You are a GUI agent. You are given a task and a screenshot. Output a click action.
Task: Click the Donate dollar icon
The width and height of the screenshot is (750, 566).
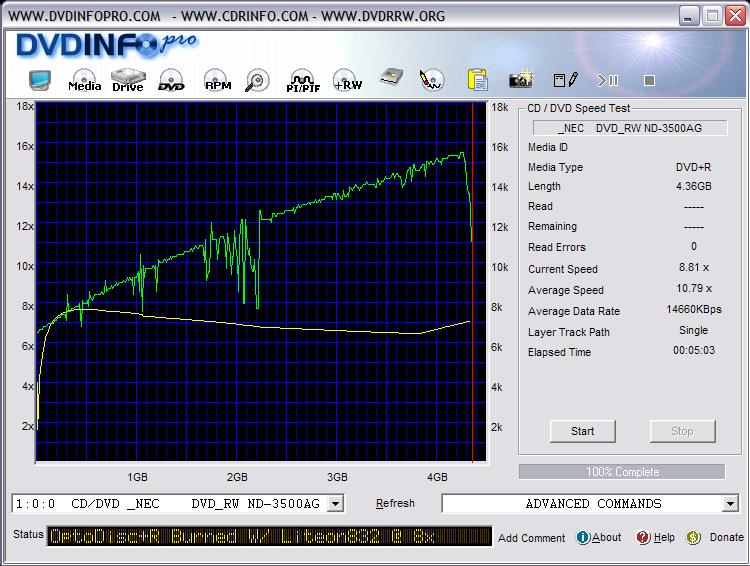[x=693, y=537]
